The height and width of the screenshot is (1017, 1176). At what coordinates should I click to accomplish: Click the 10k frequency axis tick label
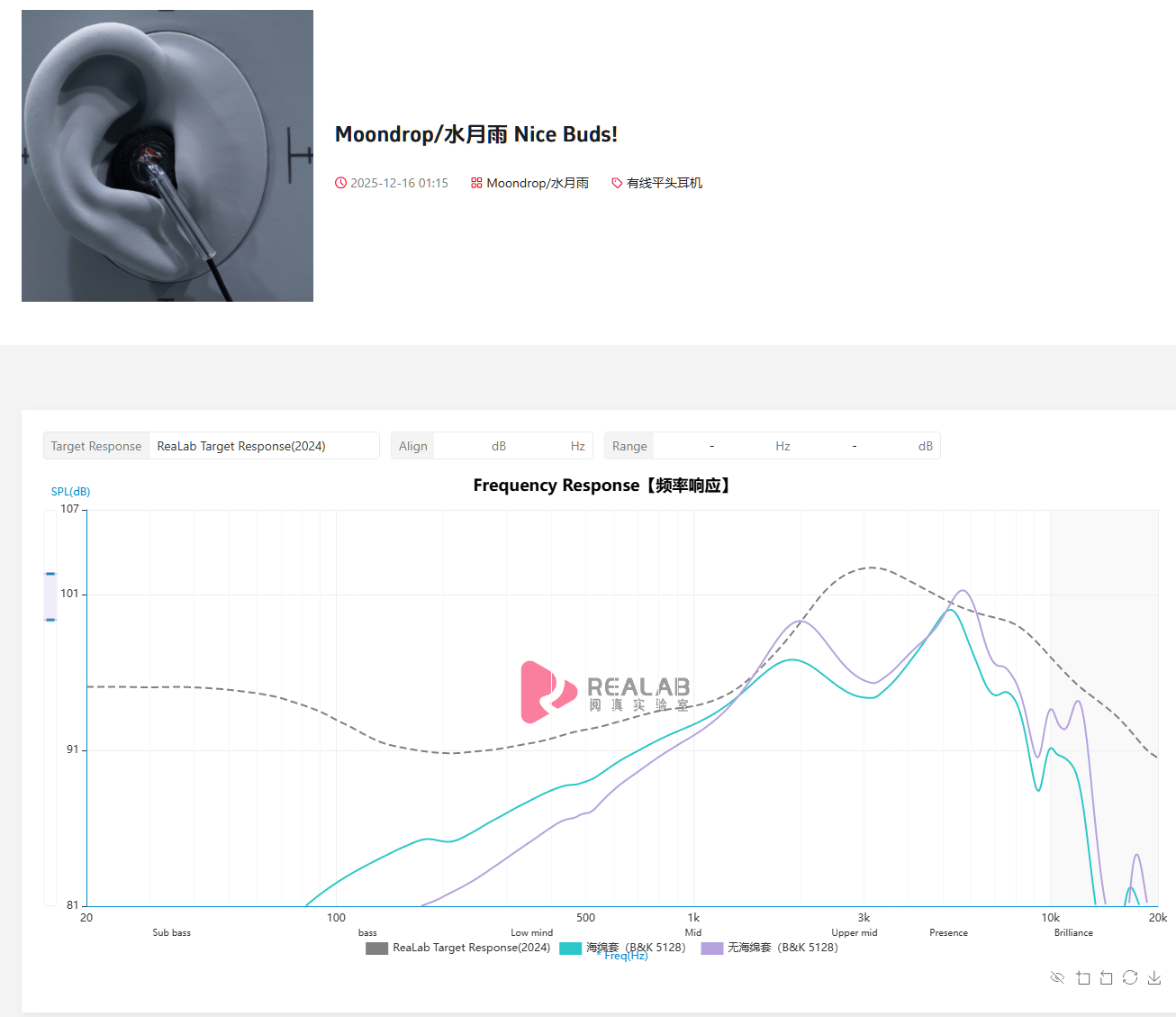pos(1051,918)
